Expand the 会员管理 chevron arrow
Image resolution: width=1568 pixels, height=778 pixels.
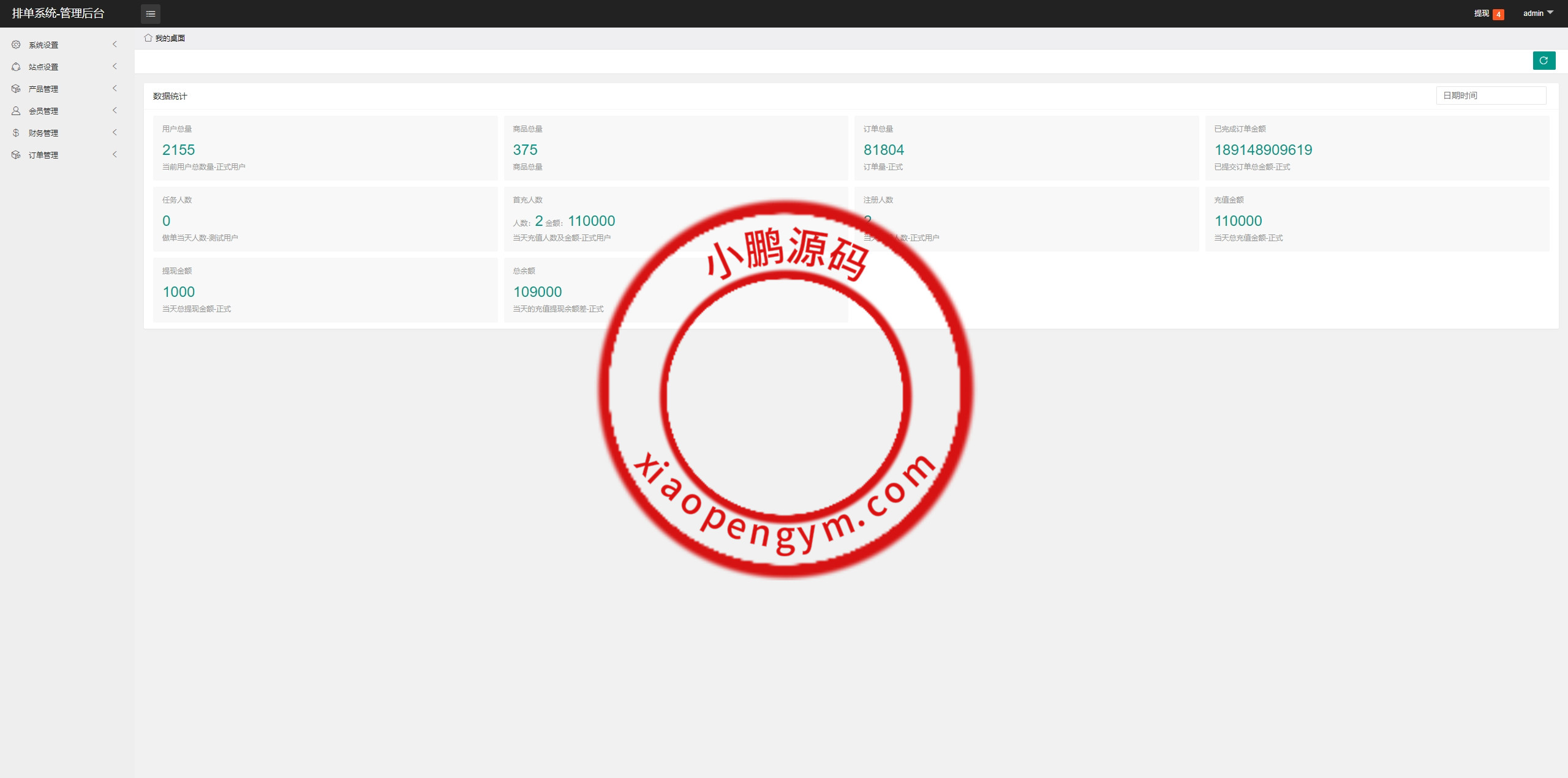pos(115,110)
